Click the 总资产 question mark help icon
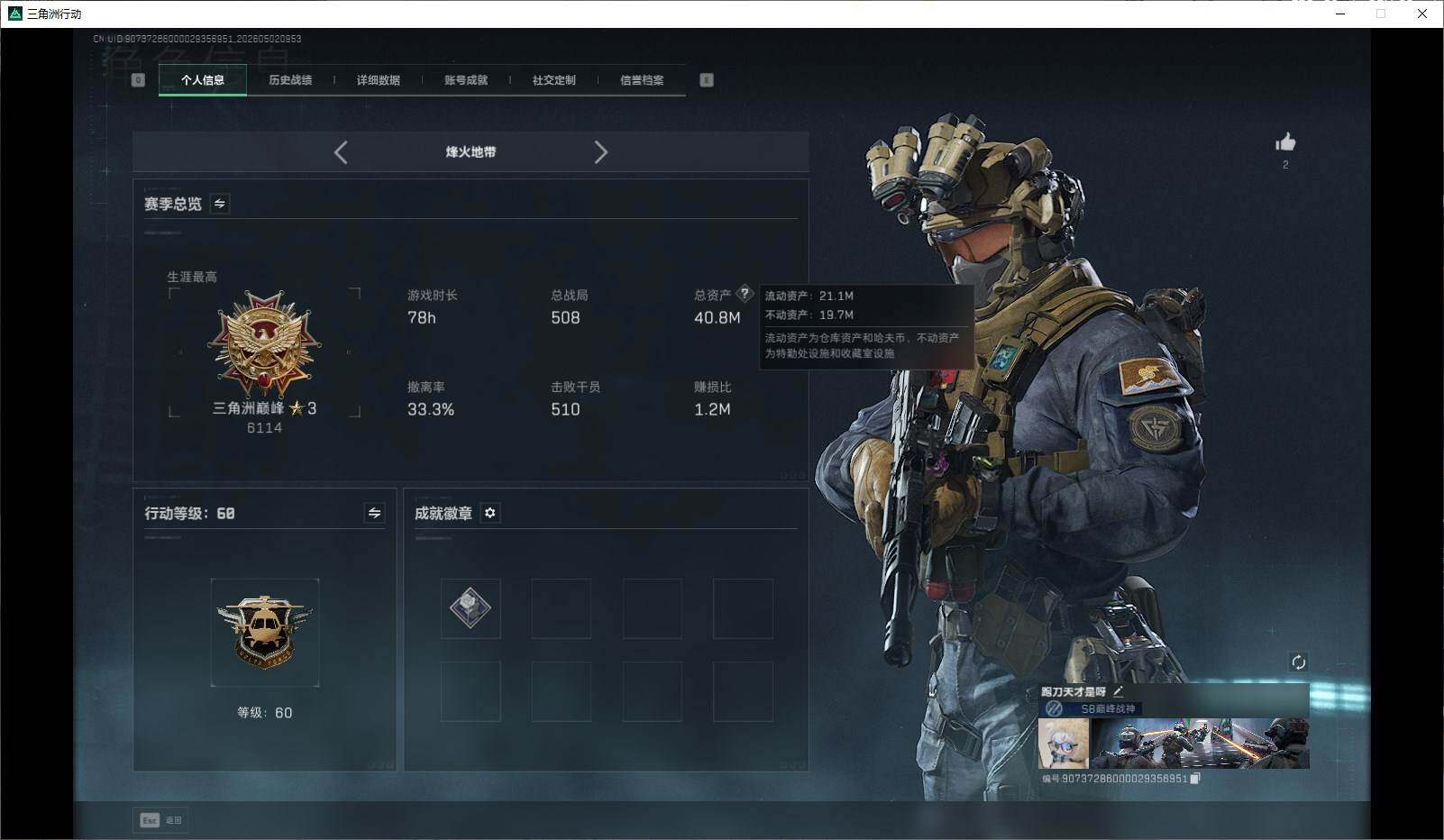Screen dimensions: 1444x840 [745, 293]
